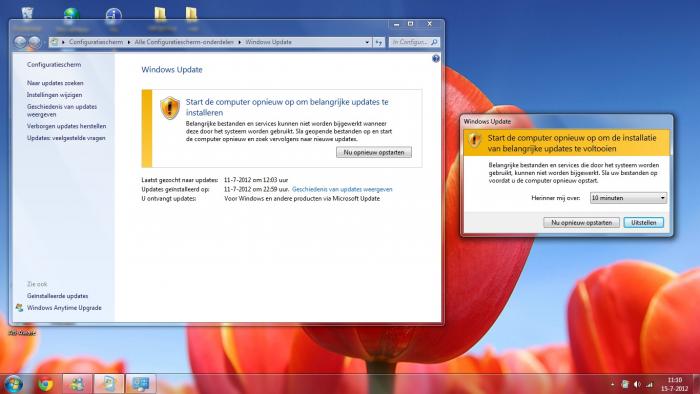
Task: Click text '11-7-2012 om 12:03 uur'
Action: point(256,180)
